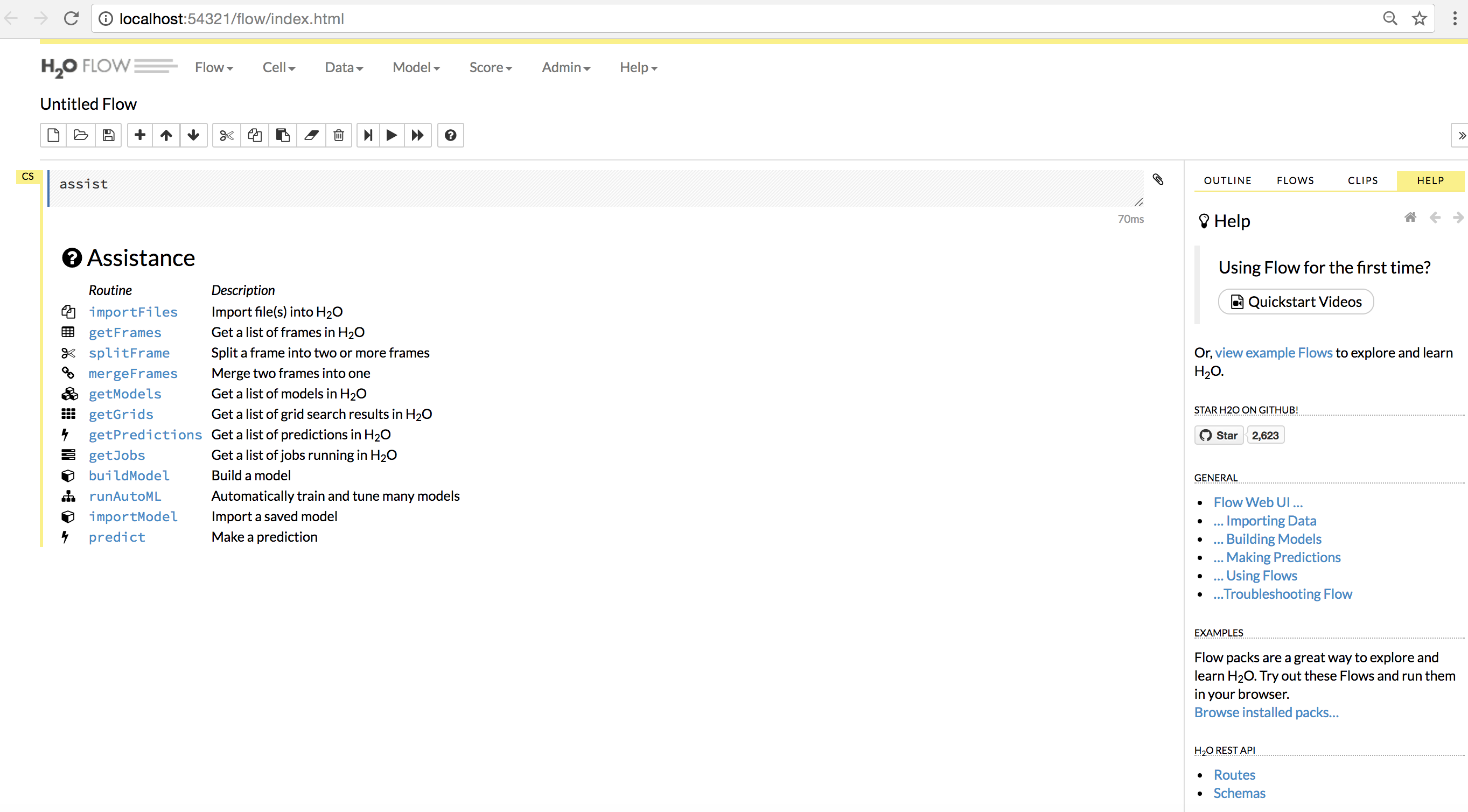Viewport: 1468px width, 812px height.
Task: Insert cell below with plus icon
Action: coord(139,135)
